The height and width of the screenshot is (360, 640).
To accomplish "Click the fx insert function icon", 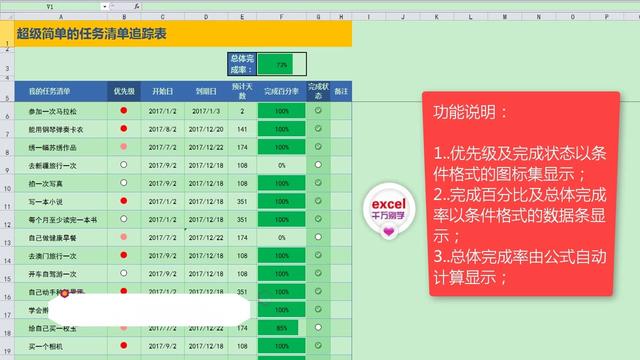I will click(136, 6).
